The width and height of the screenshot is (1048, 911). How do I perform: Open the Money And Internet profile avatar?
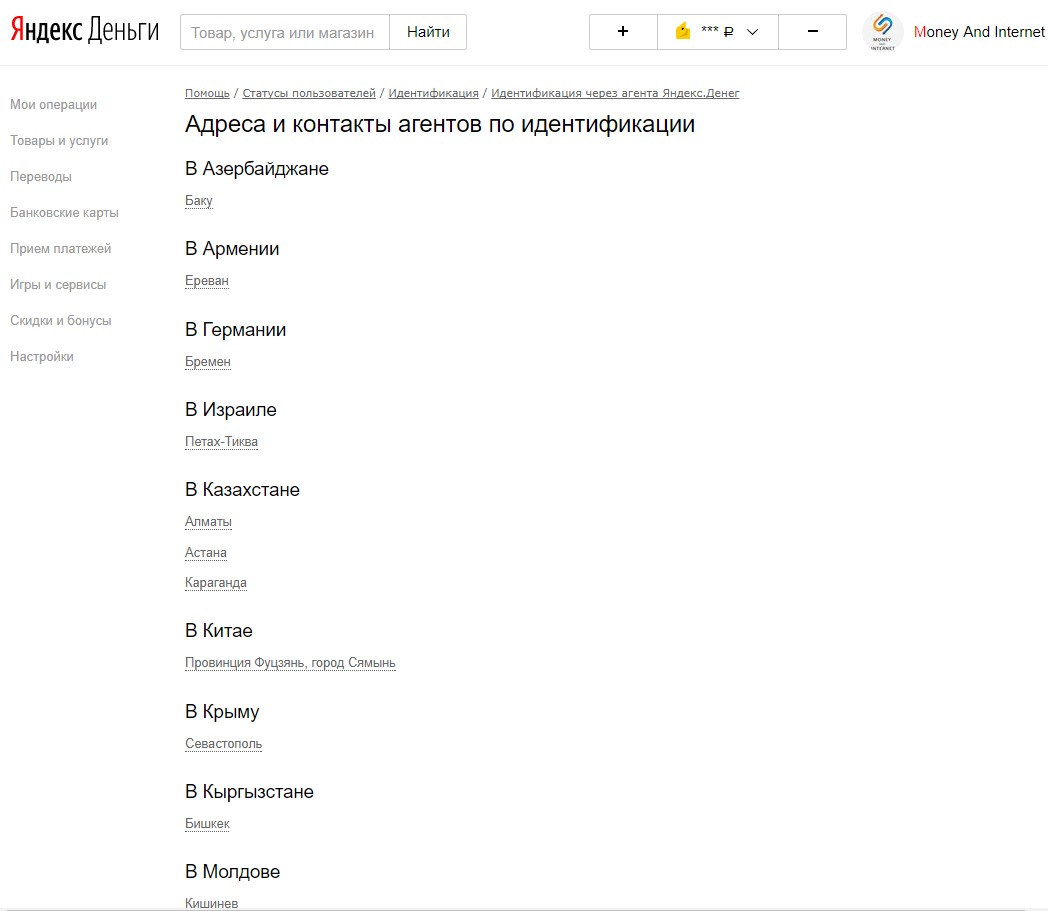click(882, 32)
